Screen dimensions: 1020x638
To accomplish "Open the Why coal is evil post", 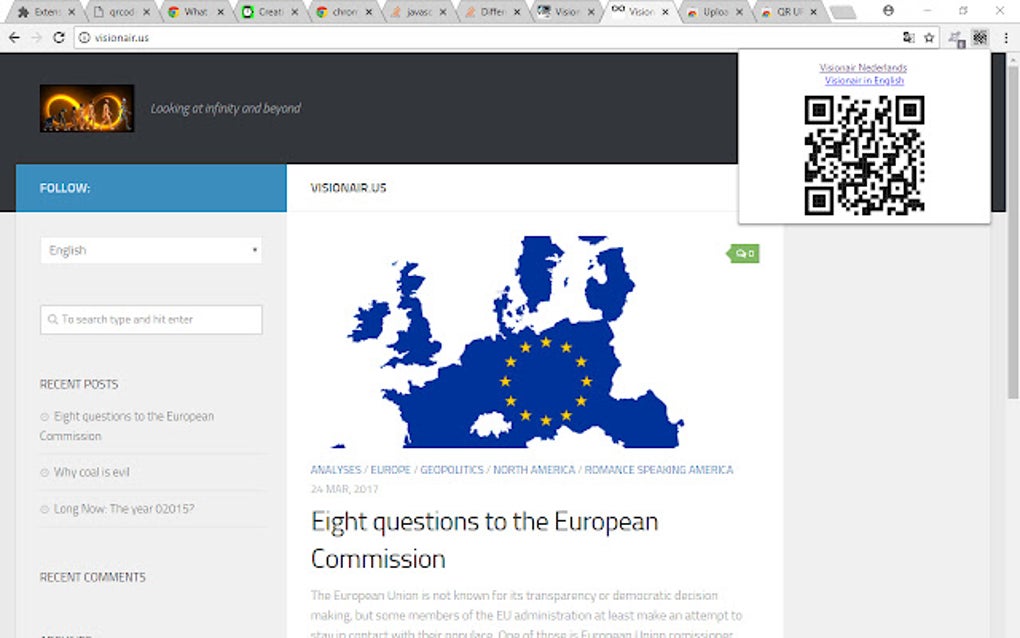I will pos(92,472).
